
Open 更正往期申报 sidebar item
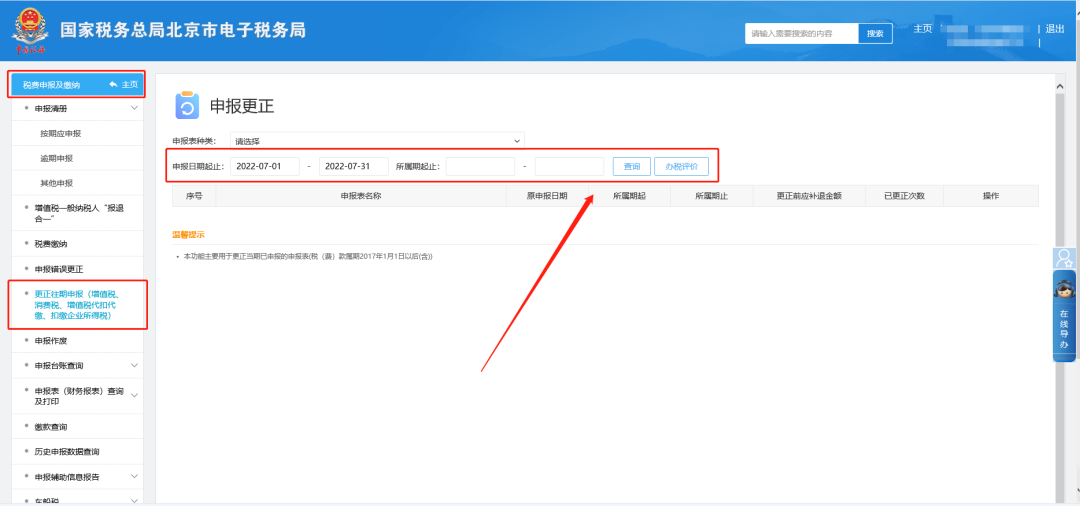coord(77,305)
